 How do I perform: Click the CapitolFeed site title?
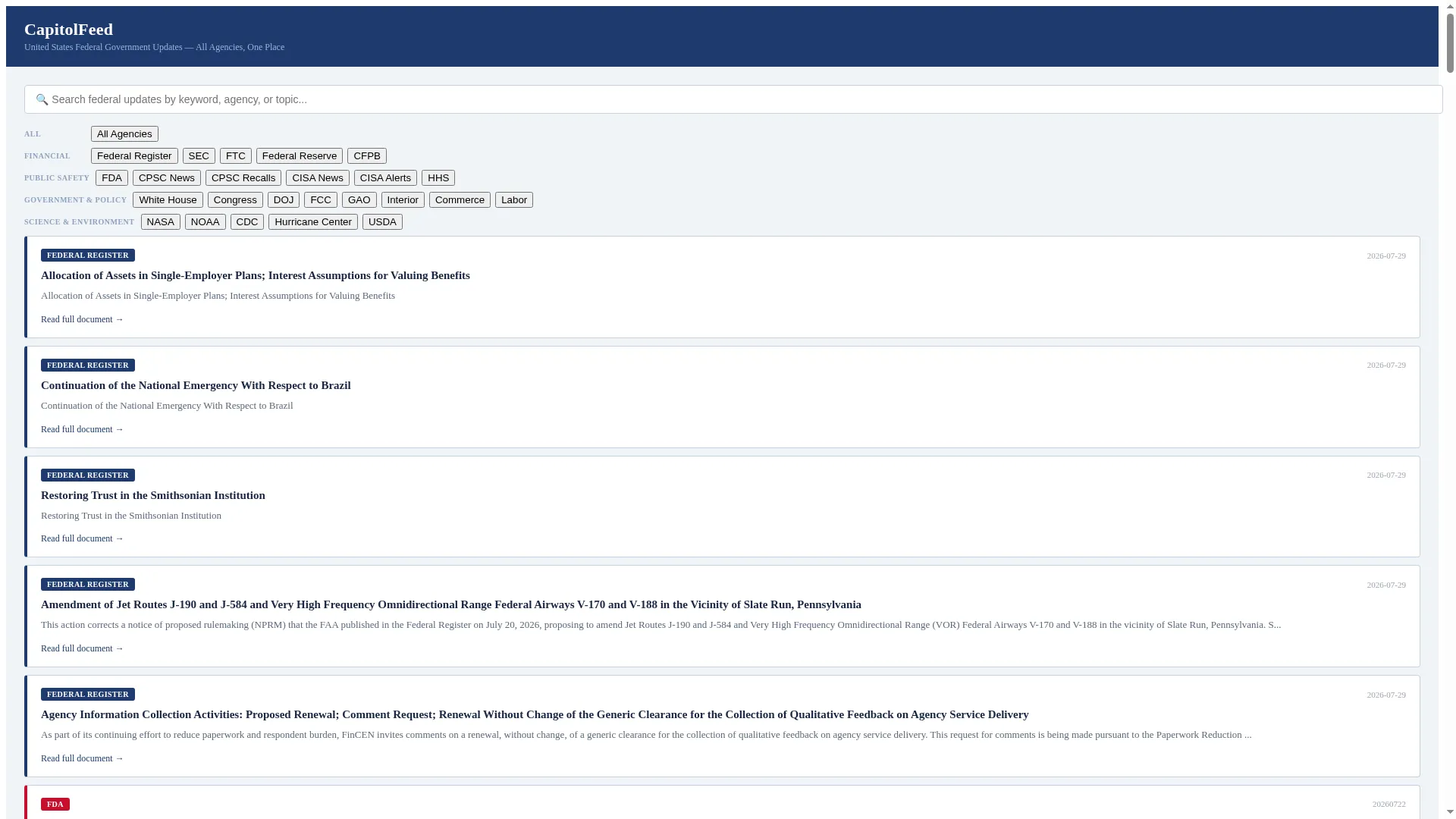(68, 30)
